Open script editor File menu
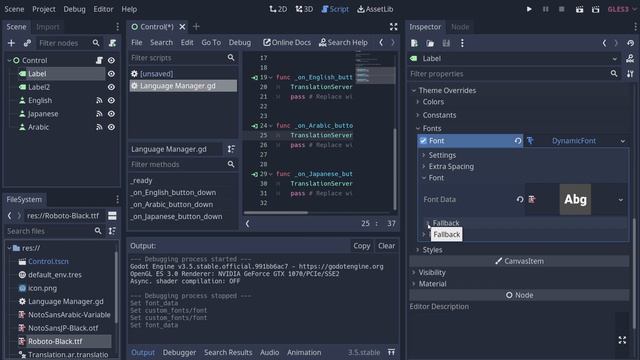 (x=137, y=42)
